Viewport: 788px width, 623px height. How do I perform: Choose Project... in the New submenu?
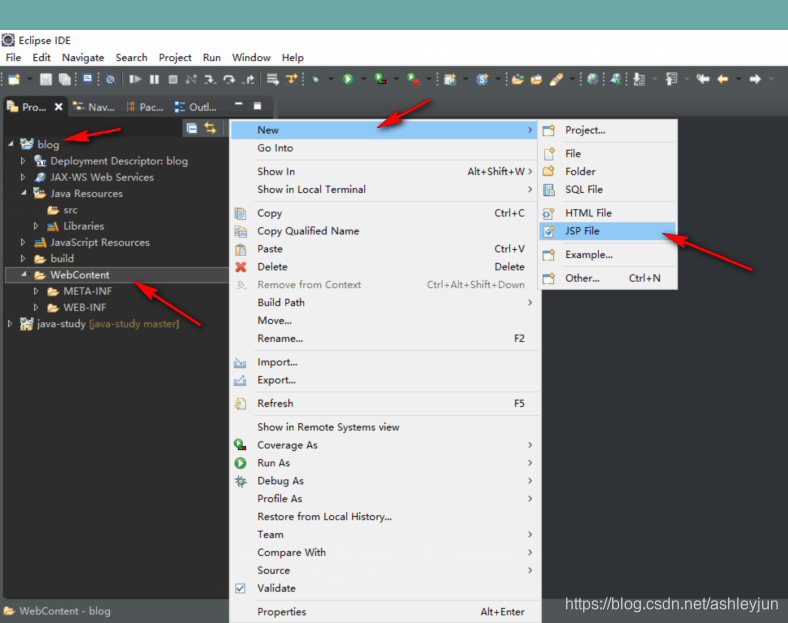click(607, 130)
